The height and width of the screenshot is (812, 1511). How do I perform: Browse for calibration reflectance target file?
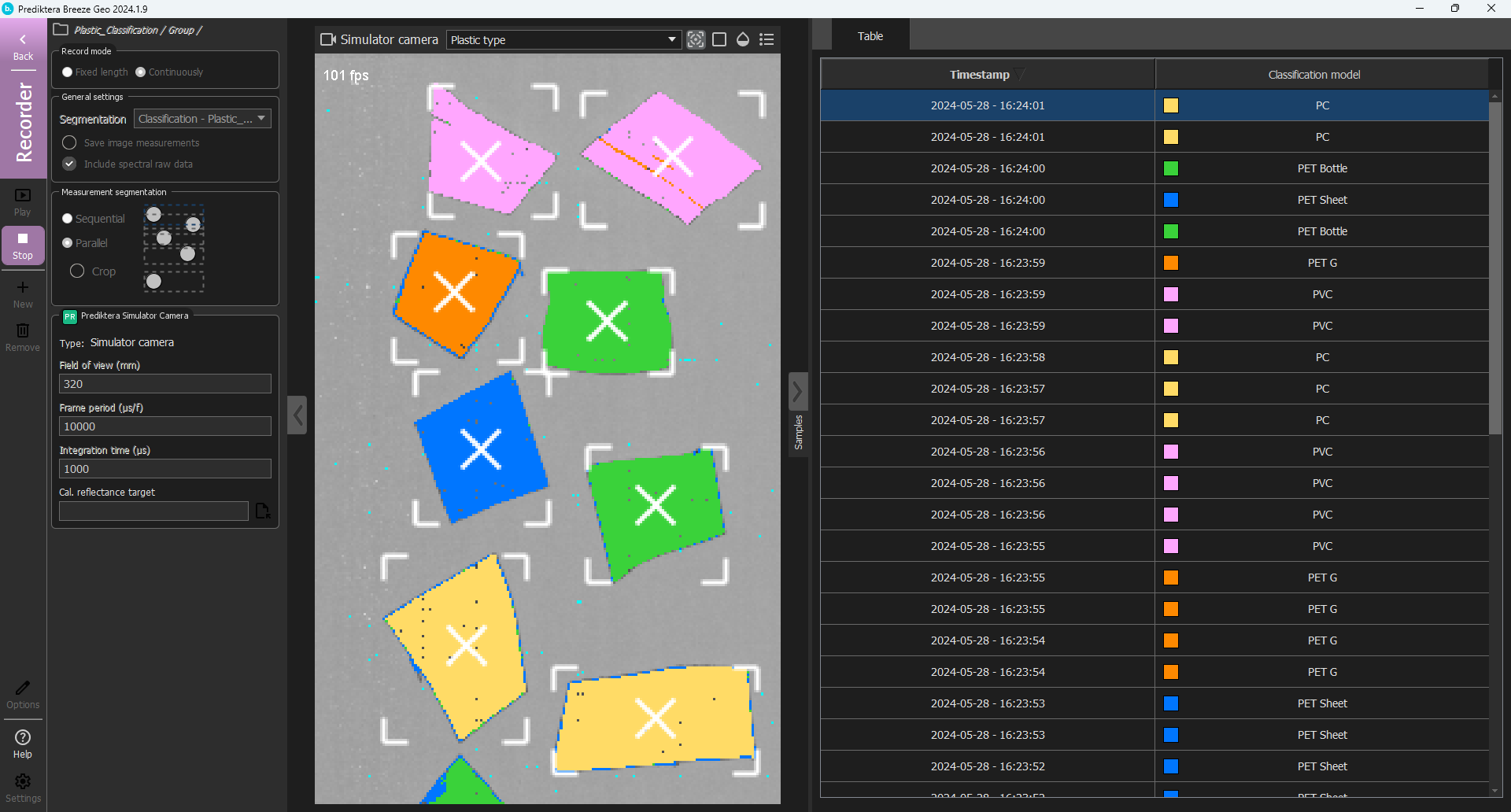[263, 511]
